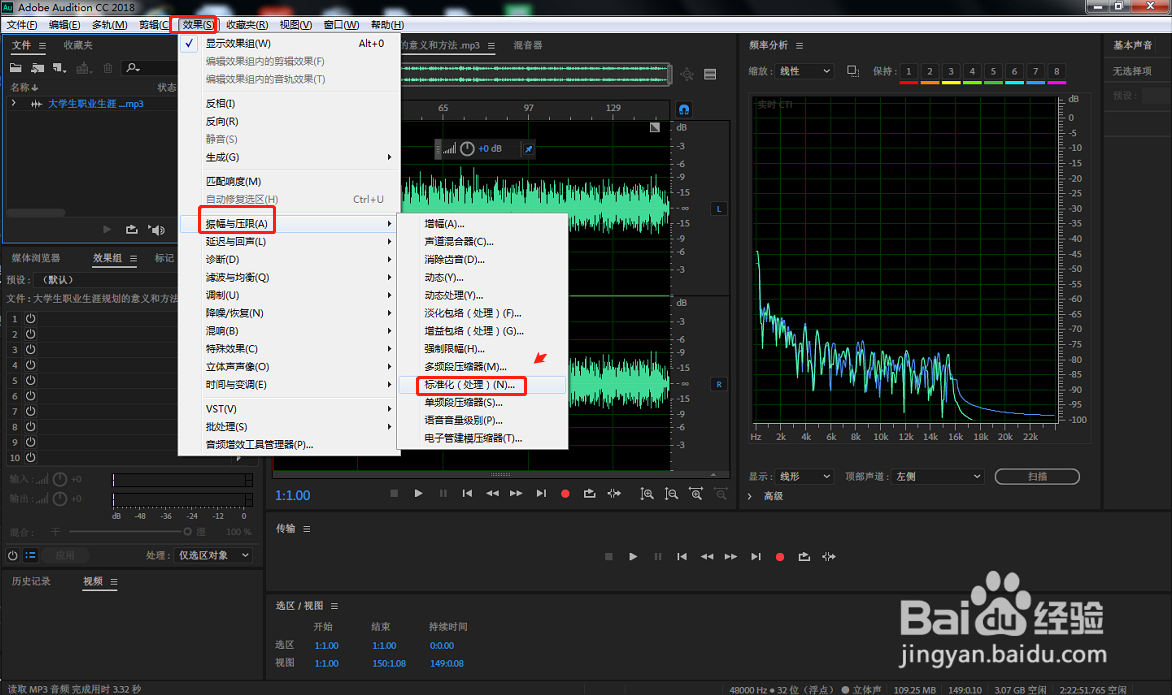The image size is (1172, 695).
Task: Click the stop button in 传输 panel
Action: 608,557
